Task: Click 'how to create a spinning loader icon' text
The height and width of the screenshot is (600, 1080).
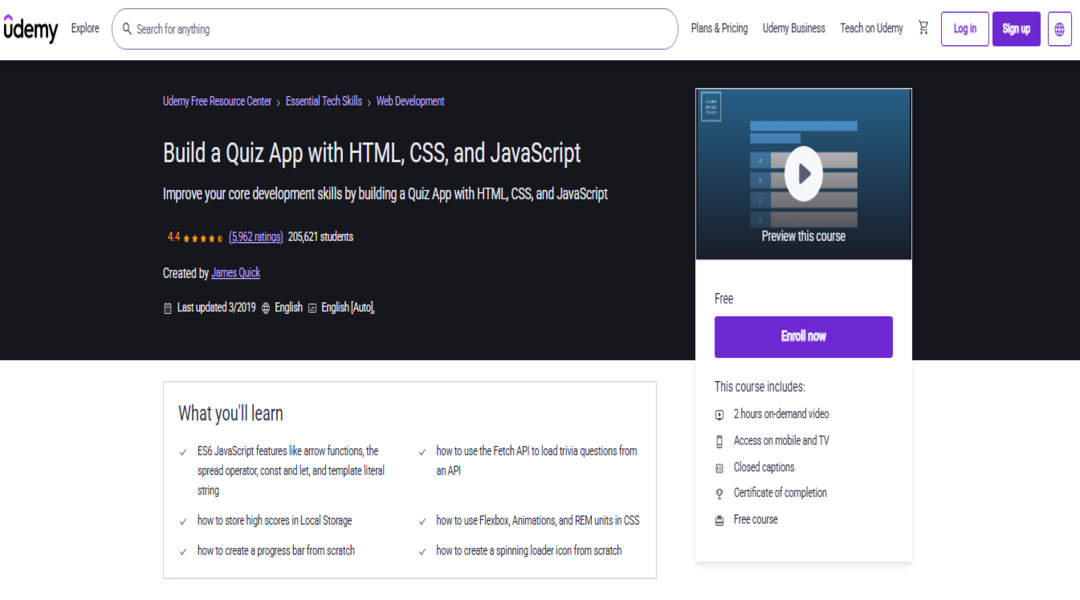Action: tap(528, 551)
